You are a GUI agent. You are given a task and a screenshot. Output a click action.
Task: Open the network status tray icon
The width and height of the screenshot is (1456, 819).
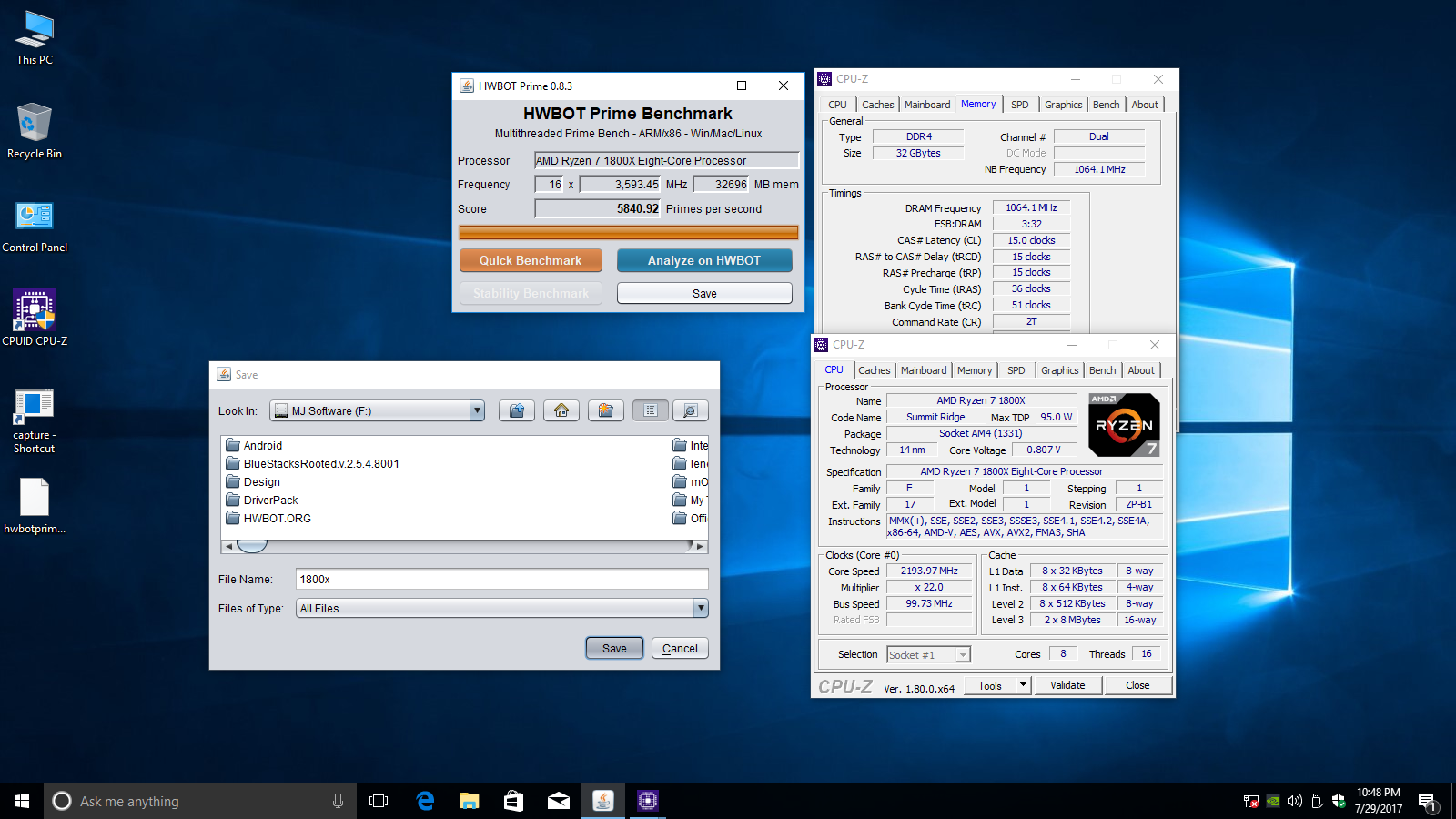click(1251, 801)
